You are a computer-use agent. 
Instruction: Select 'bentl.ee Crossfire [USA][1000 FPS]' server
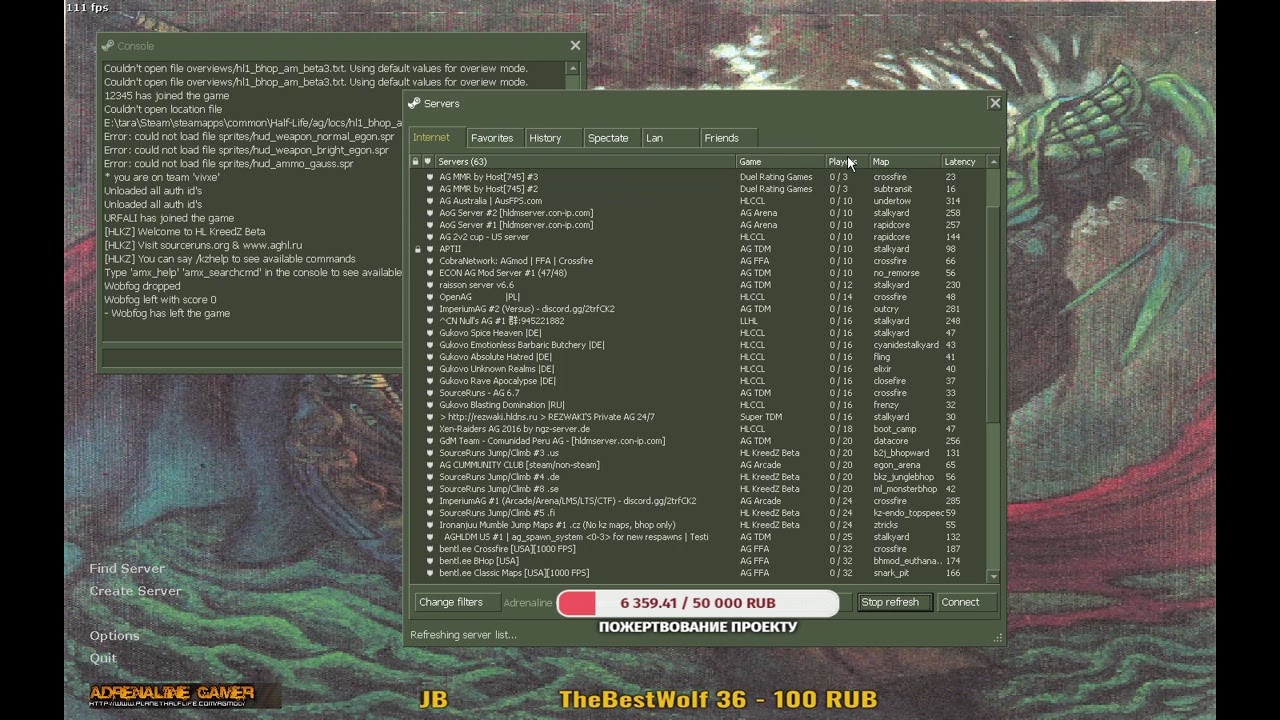pos(700,549)
